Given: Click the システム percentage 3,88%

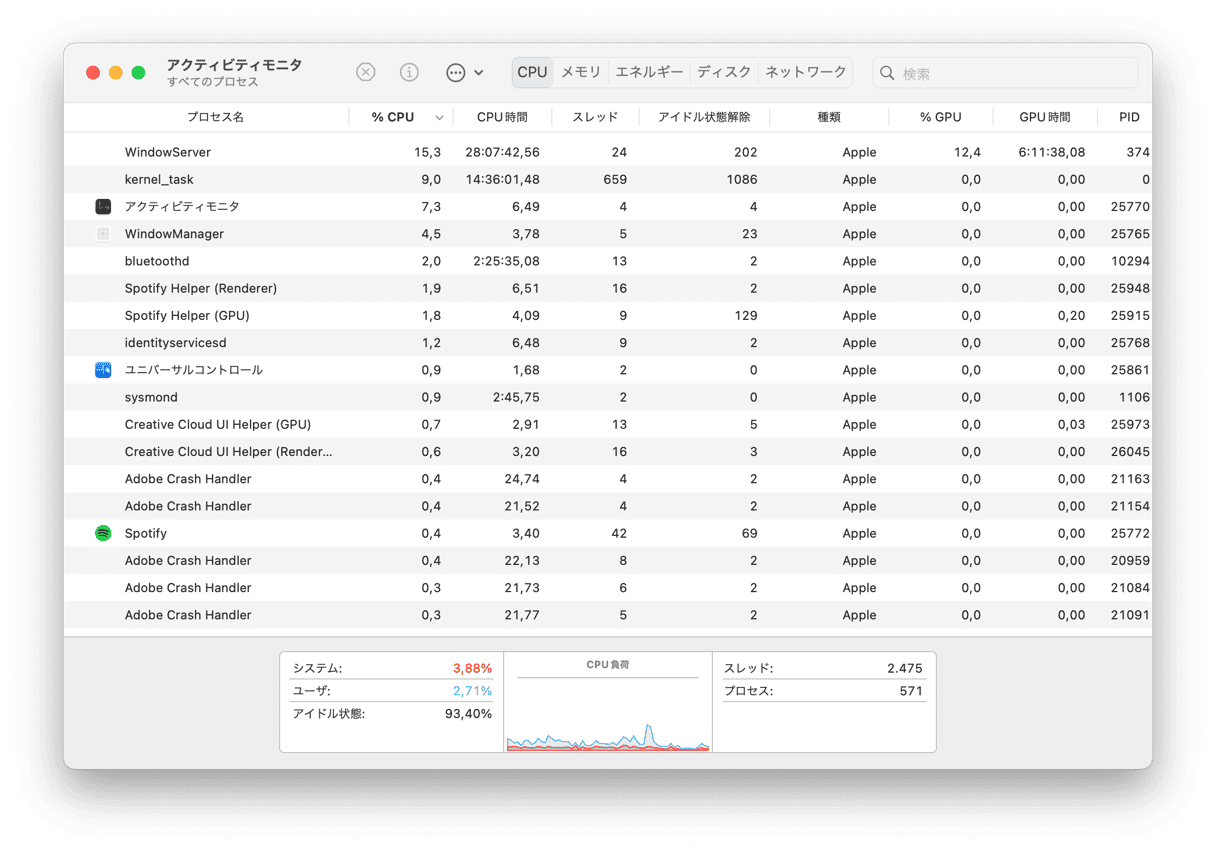Looking at the screenshot, I should [472, 668].
